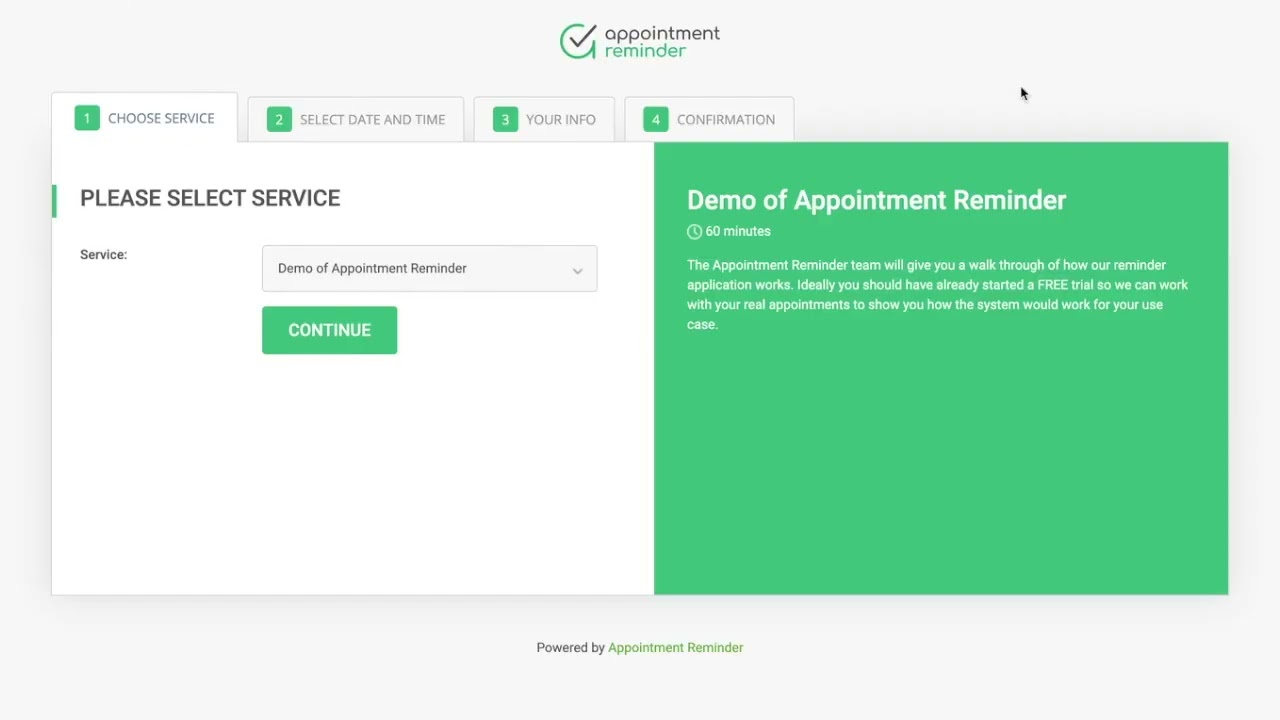Viewport: 1280px width, 720px height.
Task: Click the step 2 number badge
Action: 279,119
